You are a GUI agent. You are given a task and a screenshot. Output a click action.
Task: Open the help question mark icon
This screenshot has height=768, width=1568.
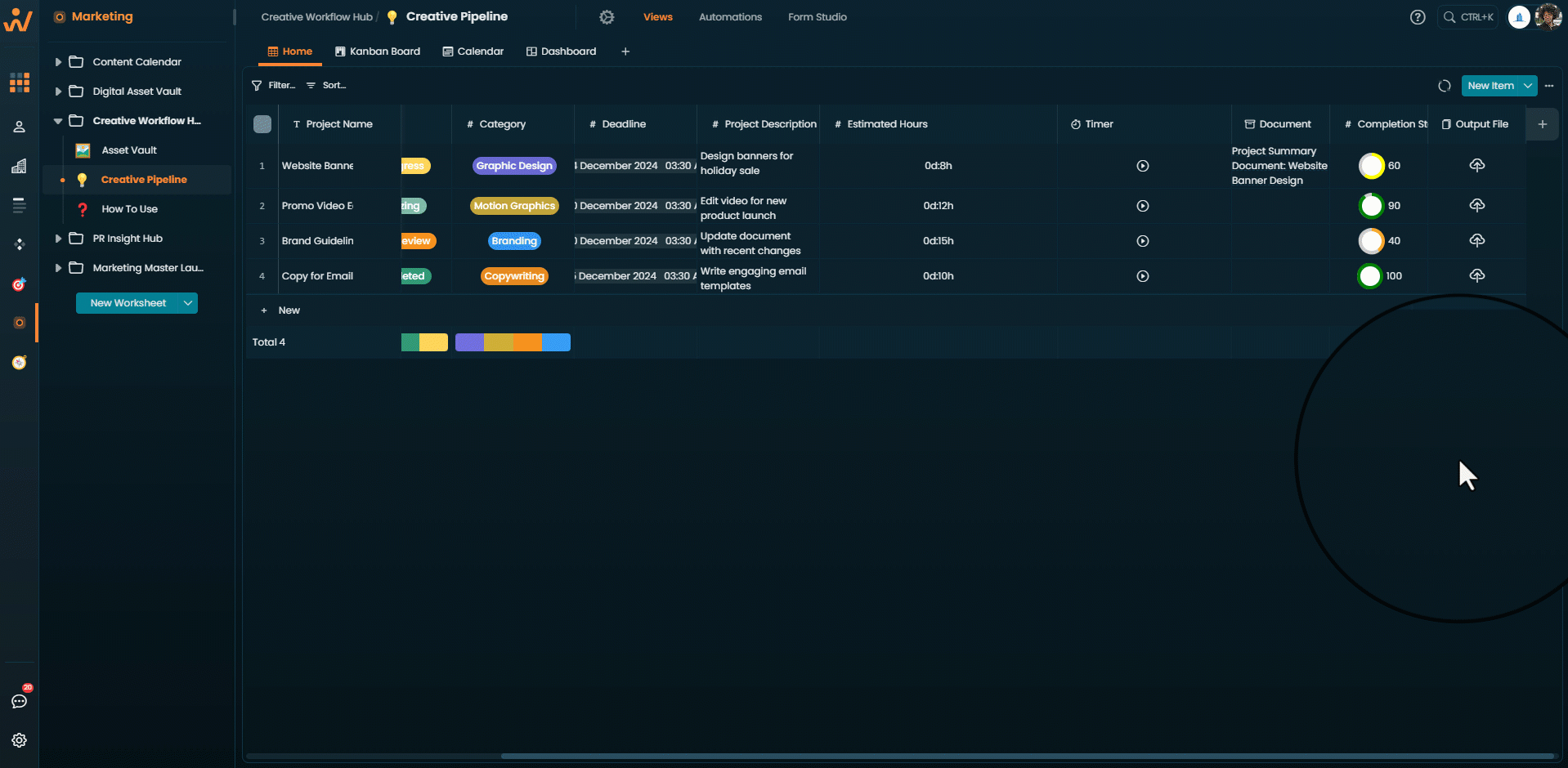click(1418, 17)
